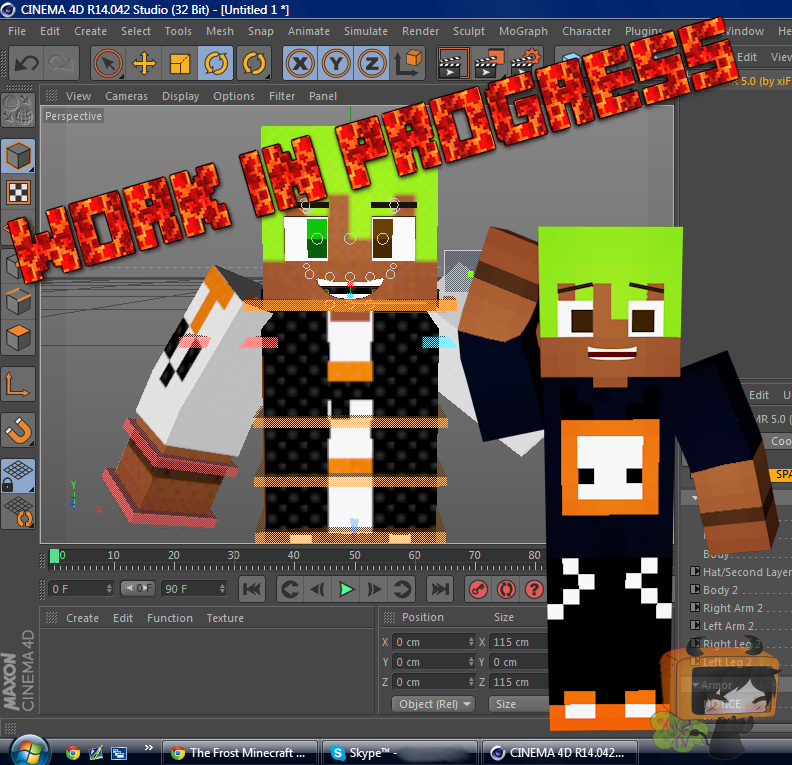Click the Render to Picture Viewer icon
The width and height of the screenshot is (792, 765).
click(489, 63)
